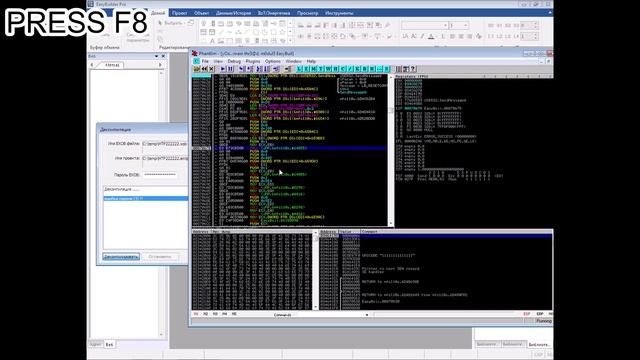Click Остановить button in decompile dialog
This screenshot has width=640, height=360.
[160, 257]
